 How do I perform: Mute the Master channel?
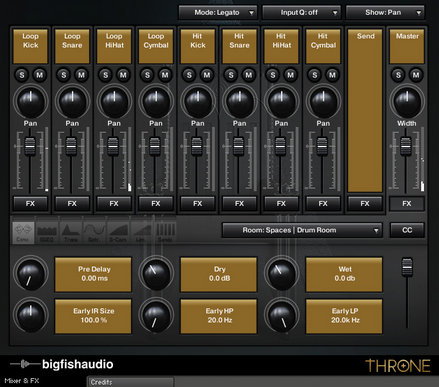pos(416,75)
